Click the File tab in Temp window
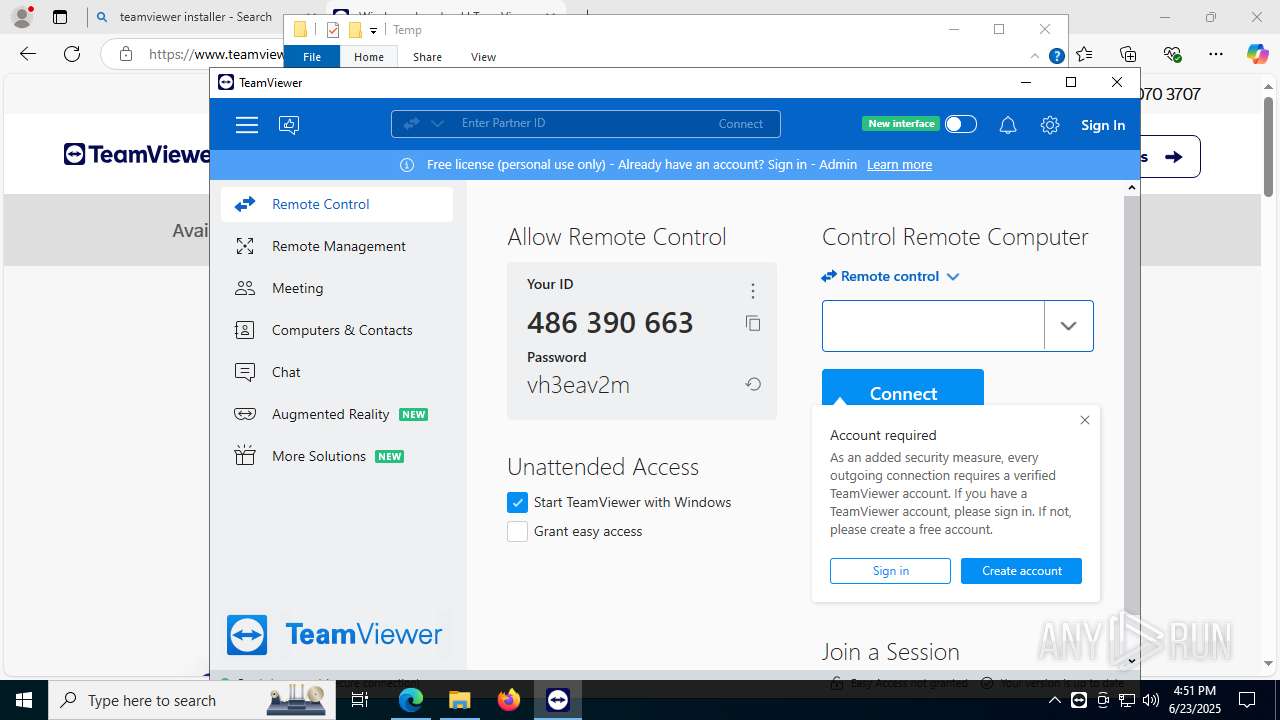The width and height of the screenshot is (1280, 720). [312, 57]
